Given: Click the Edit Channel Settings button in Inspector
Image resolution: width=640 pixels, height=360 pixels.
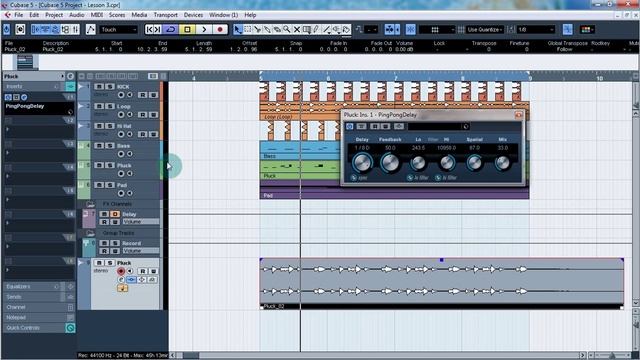Looking at the screenshot, I should pos(70,76).
